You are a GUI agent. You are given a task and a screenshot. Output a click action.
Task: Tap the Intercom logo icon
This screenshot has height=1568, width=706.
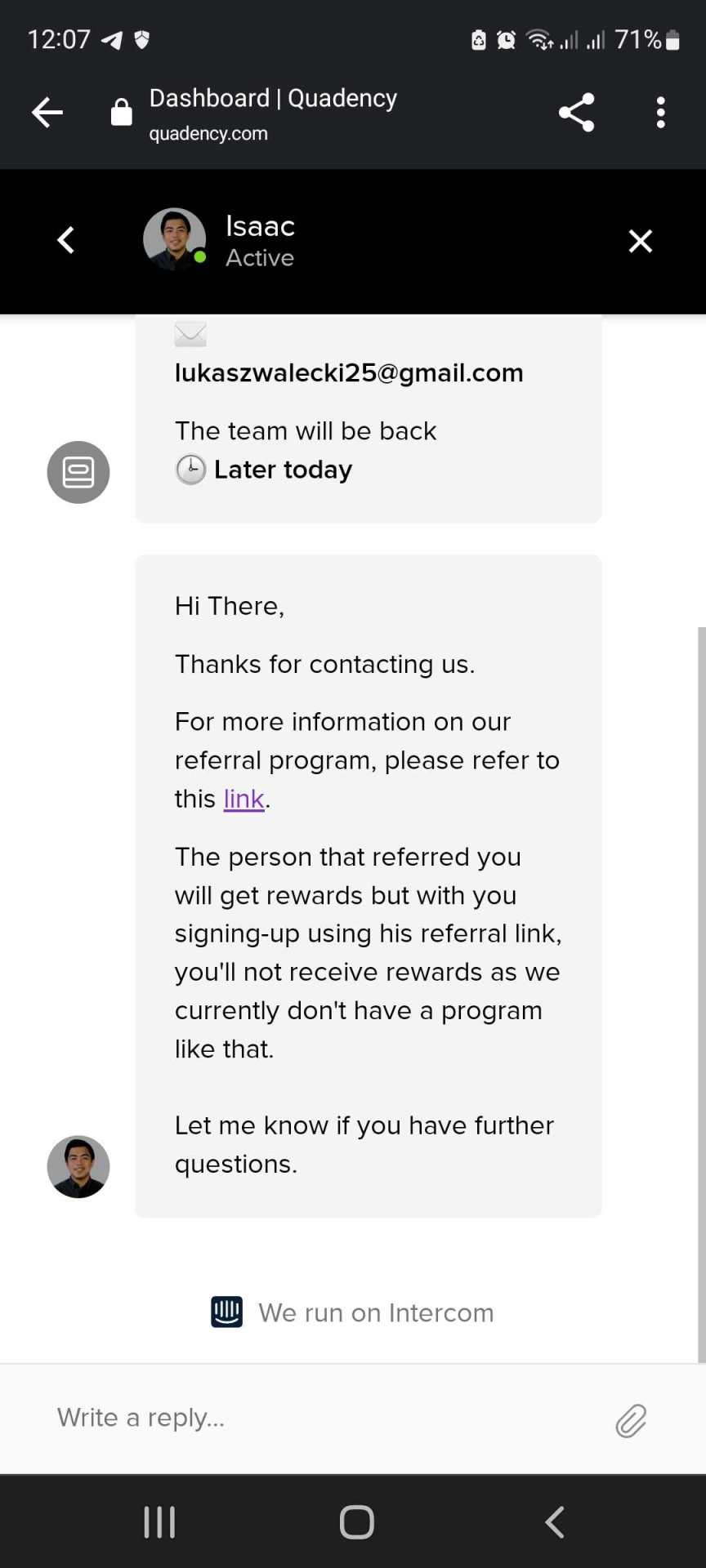point(226,1312)
